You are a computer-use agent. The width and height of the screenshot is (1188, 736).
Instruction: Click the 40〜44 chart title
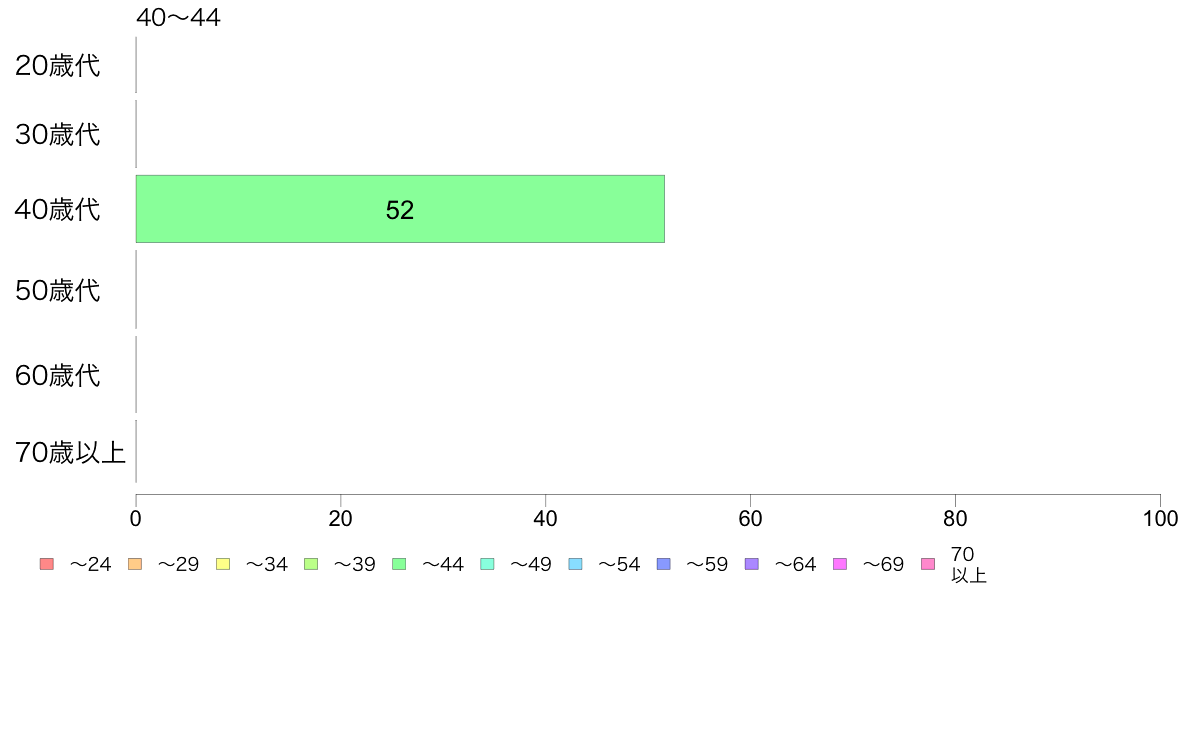[x=178, y=17]
